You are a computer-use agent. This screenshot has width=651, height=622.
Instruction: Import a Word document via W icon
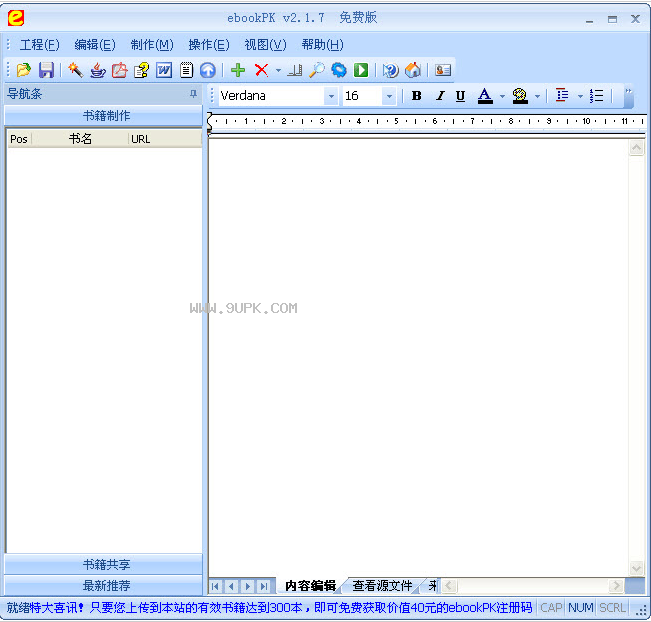[164, 70]
